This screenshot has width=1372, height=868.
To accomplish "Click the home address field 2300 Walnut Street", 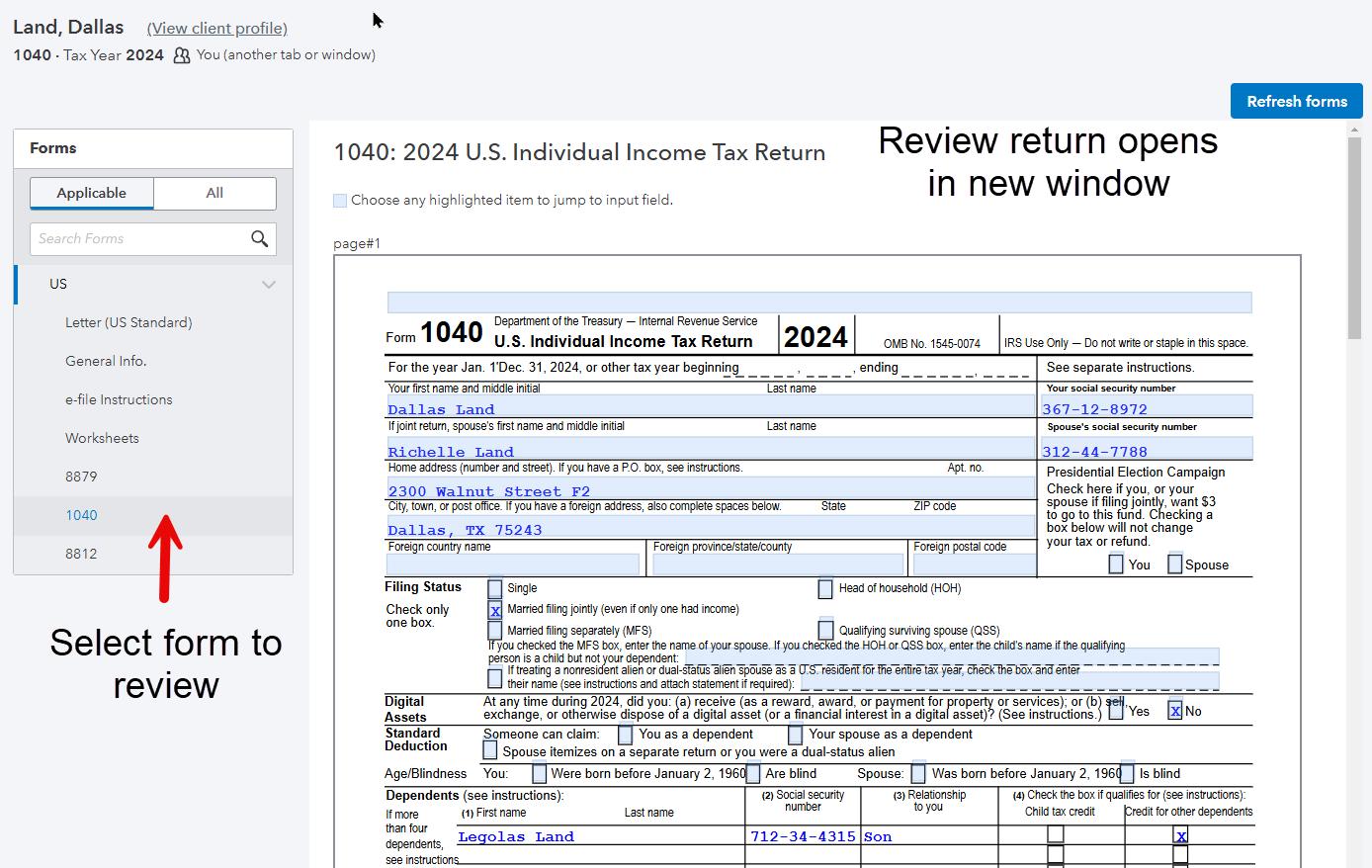I will point(711,488).
